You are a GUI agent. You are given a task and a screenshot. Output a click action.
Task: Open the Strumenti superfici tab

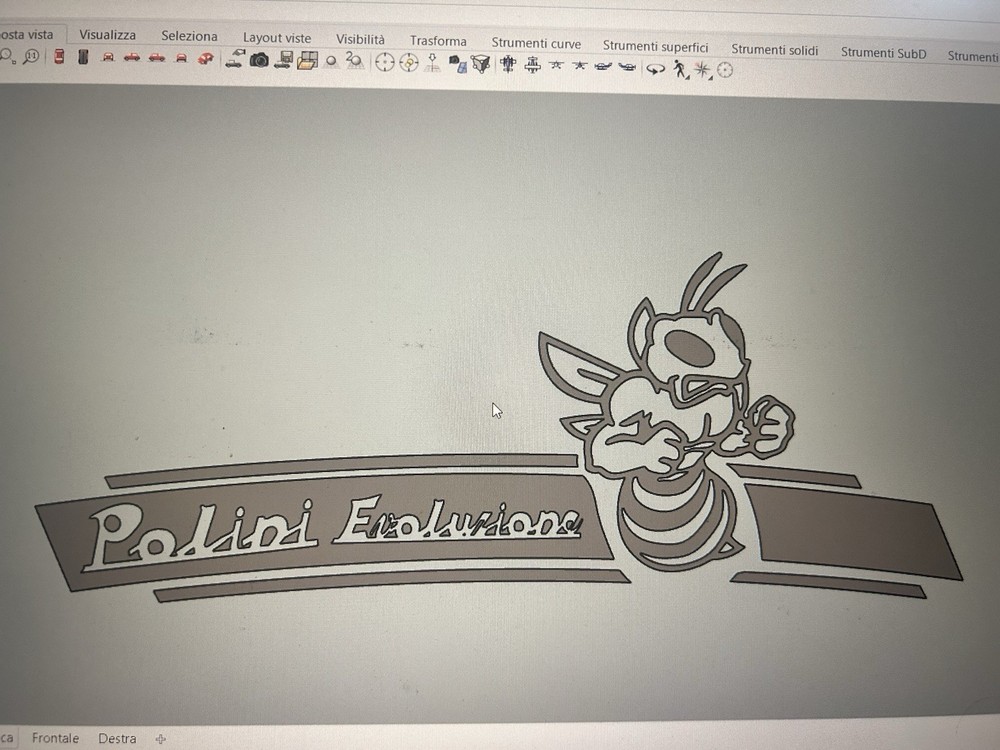click(x=656, y=47)
